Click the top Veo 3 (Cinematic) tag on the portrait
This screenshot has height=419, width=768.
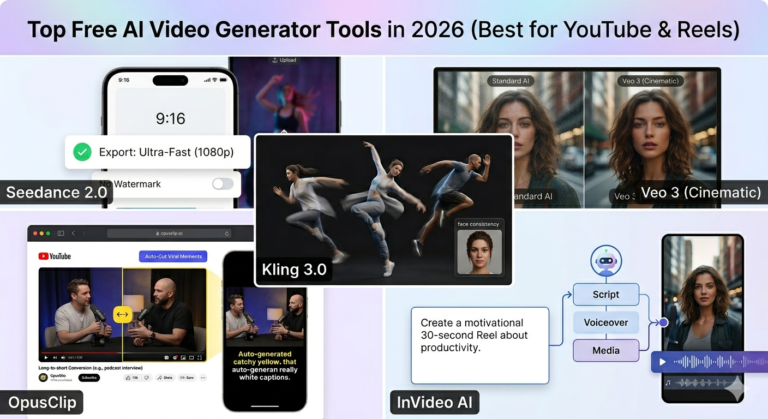650,81
